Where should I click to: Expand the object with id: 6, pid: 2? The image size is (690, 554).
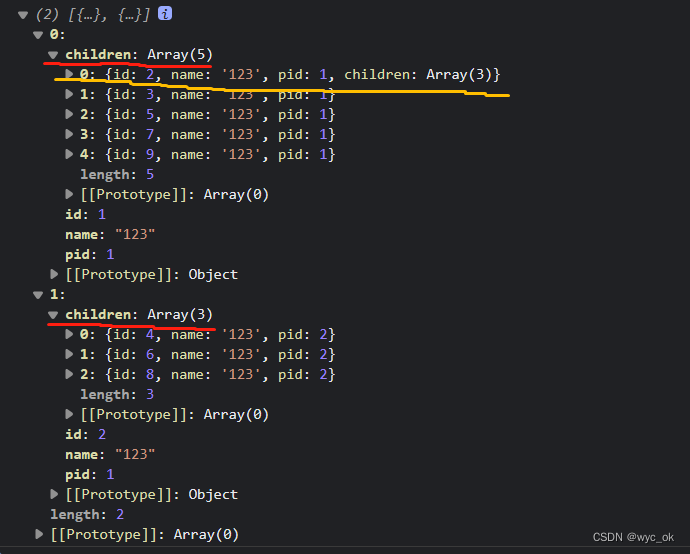point(69,354)
